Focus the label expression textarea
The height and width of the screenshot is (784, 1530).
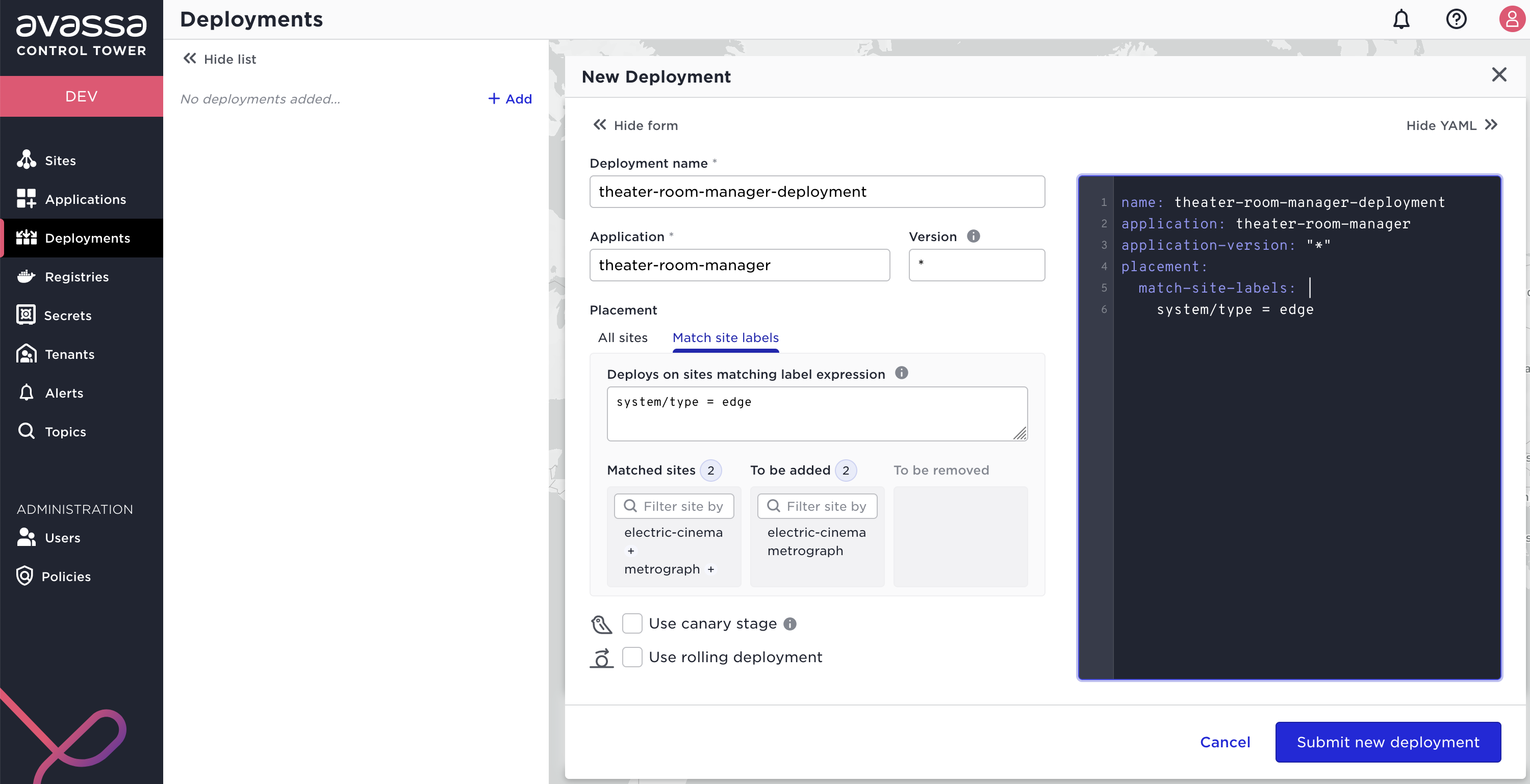click(x=817, y=413)
